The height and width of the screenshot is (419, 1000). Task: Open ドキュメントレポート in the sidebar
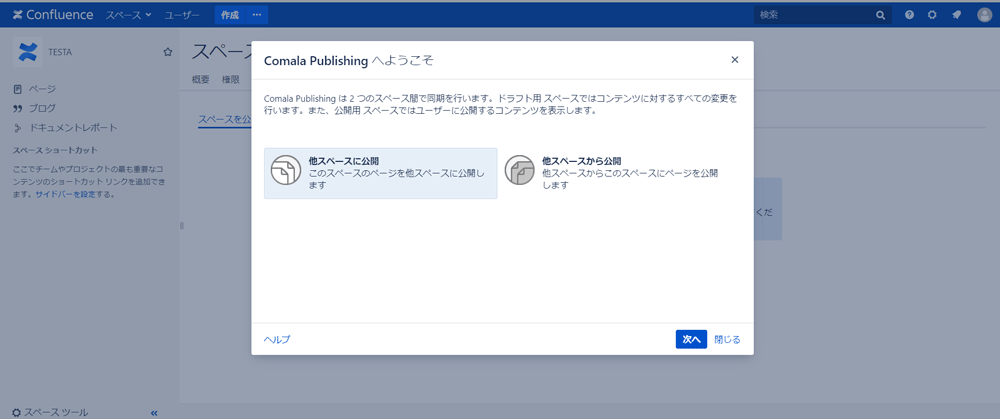coord(73,128)
